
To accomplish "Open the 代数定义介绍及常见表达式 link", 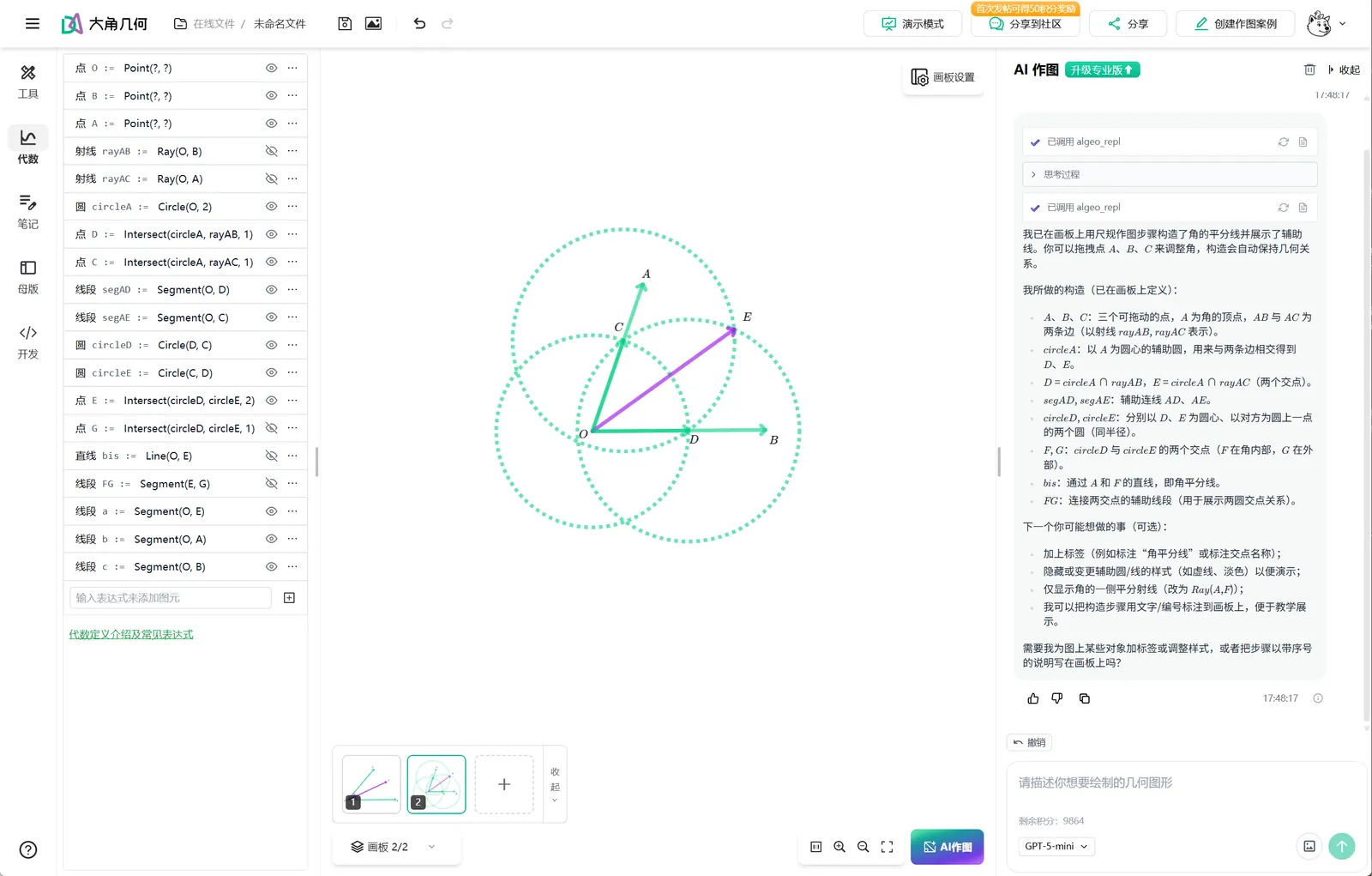I will 131,634.
